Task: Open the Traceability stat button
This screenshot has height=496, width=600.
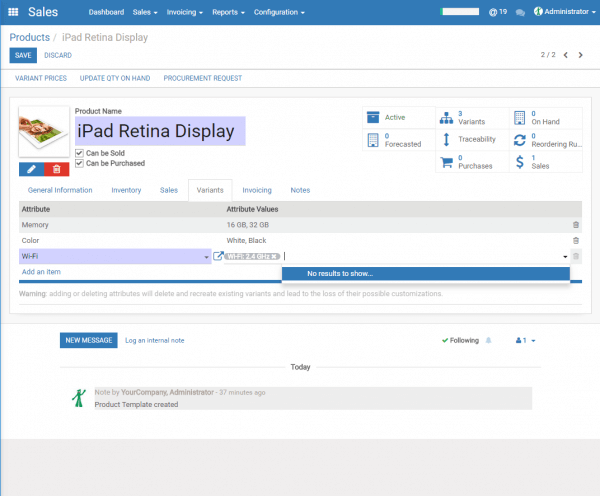Action: tap(472, 140)
